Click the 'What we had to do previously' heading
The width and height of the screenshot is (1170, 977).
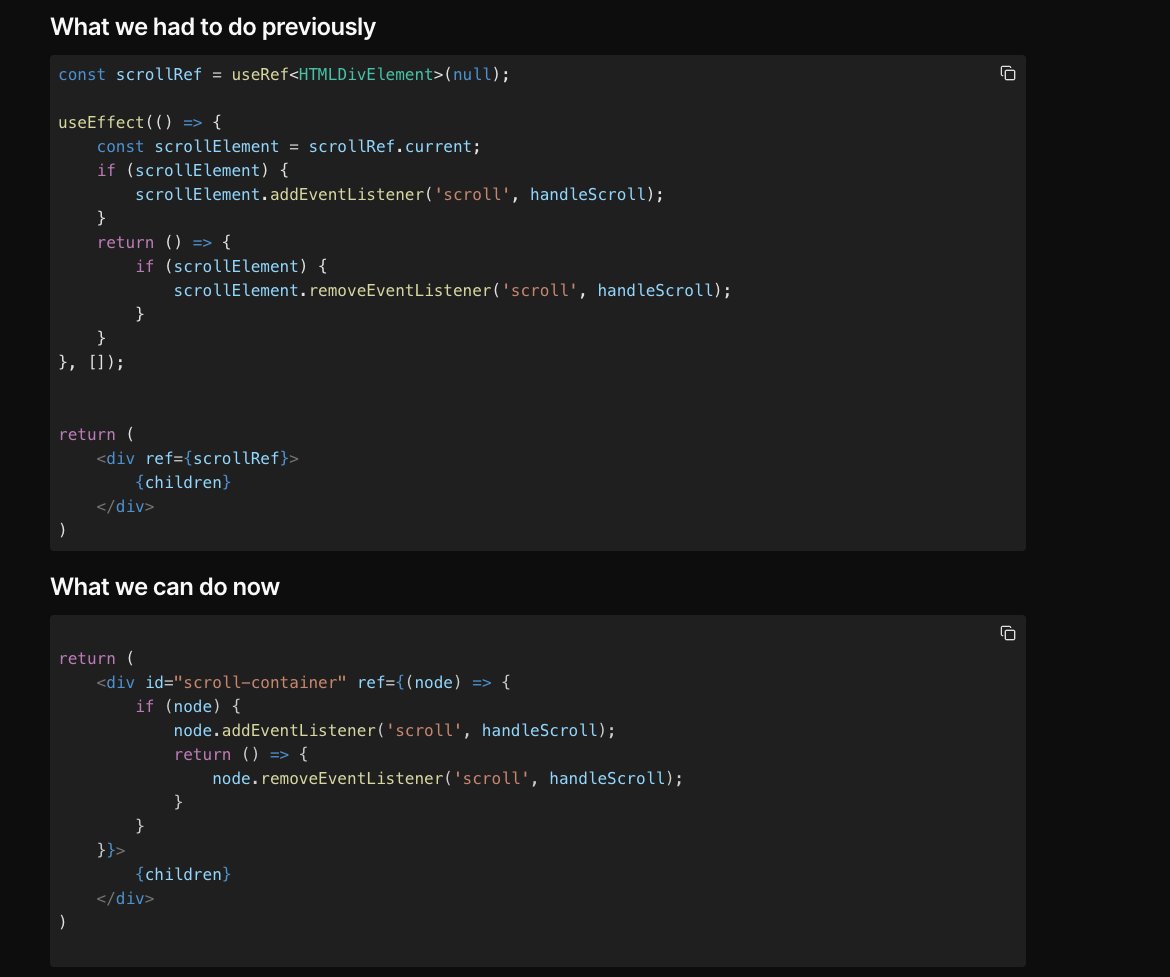pyautogui.click(x=213, y=27)
